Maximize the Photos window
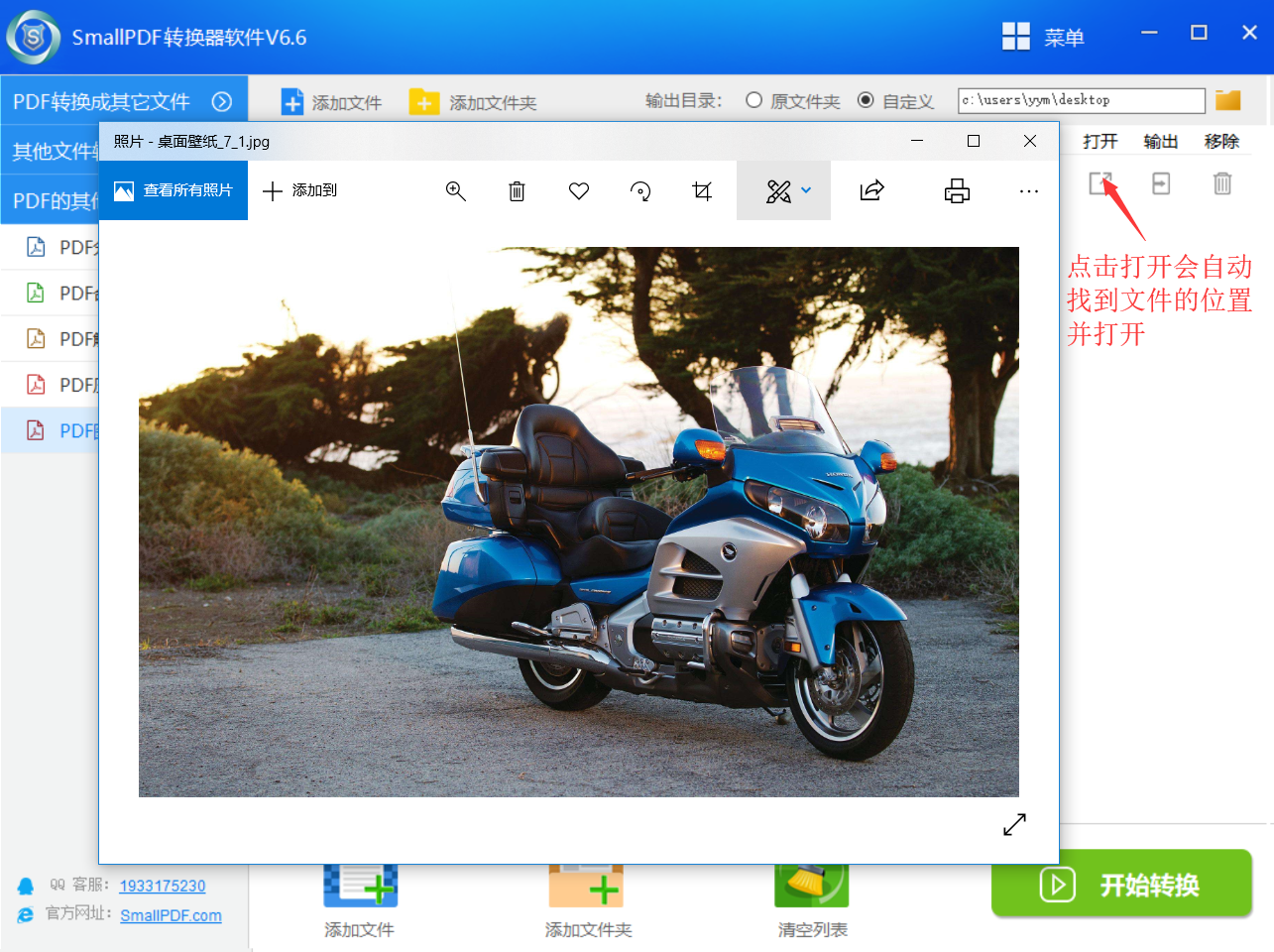 coord(974,141)
